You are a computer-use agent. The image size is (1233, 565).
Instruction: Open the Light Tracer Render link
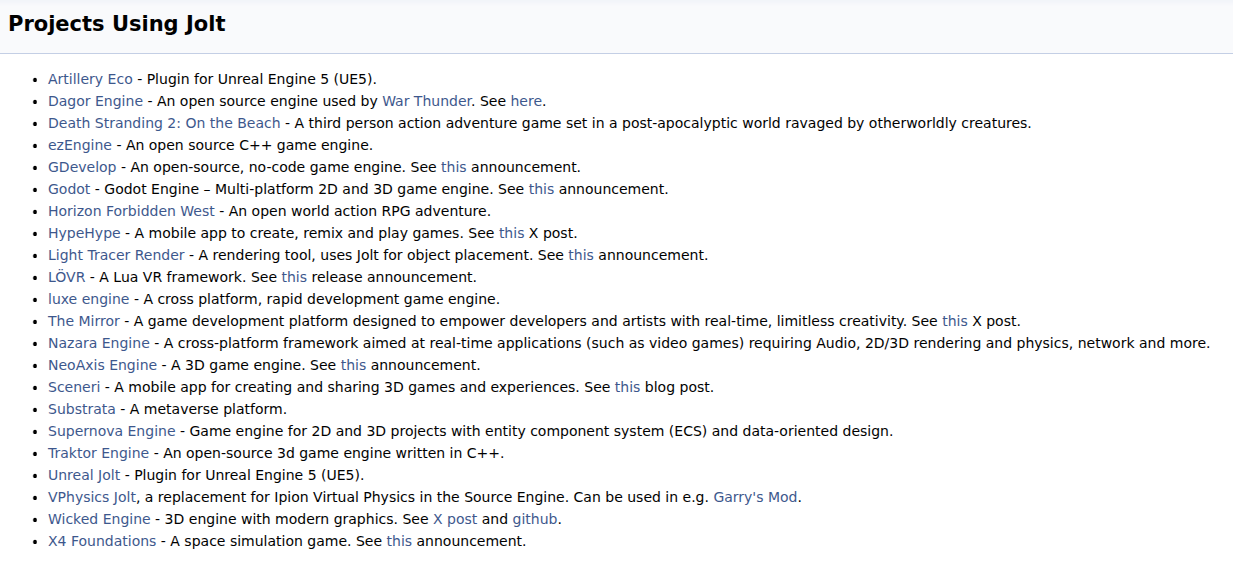(x=116, y=255)
